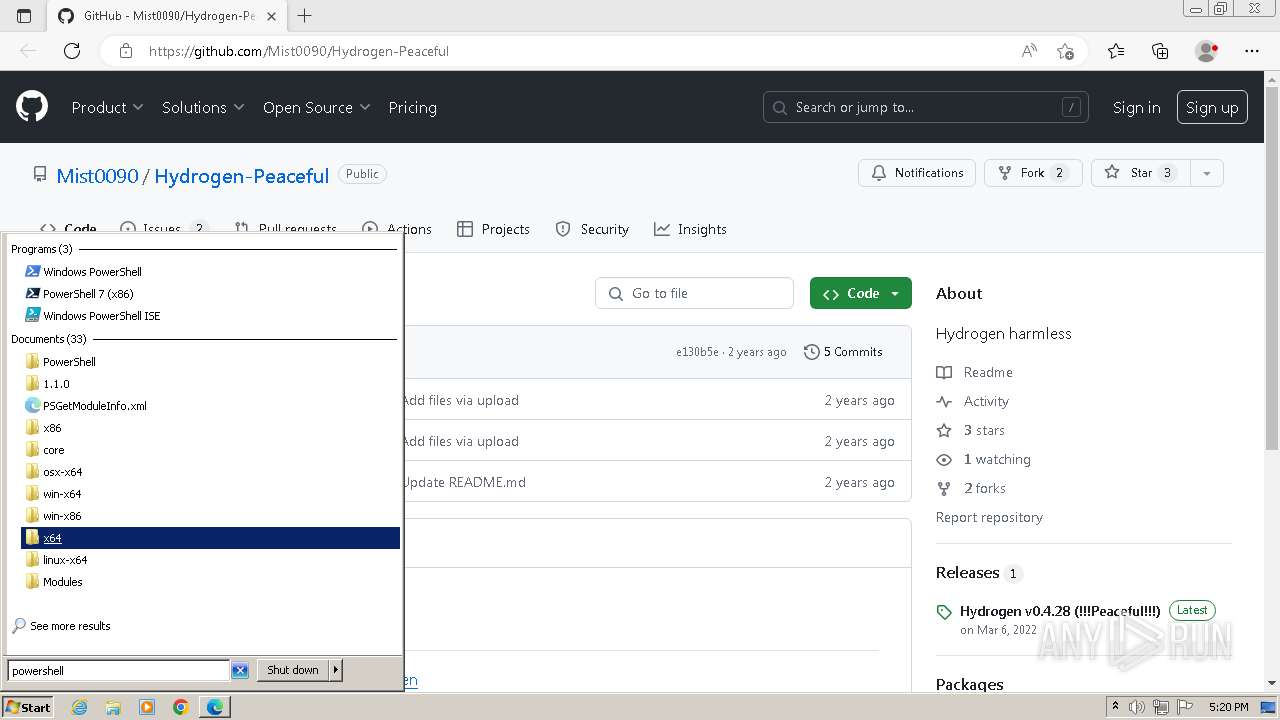
Task: Open the Pricing page
Action: [x=412, y=107]
